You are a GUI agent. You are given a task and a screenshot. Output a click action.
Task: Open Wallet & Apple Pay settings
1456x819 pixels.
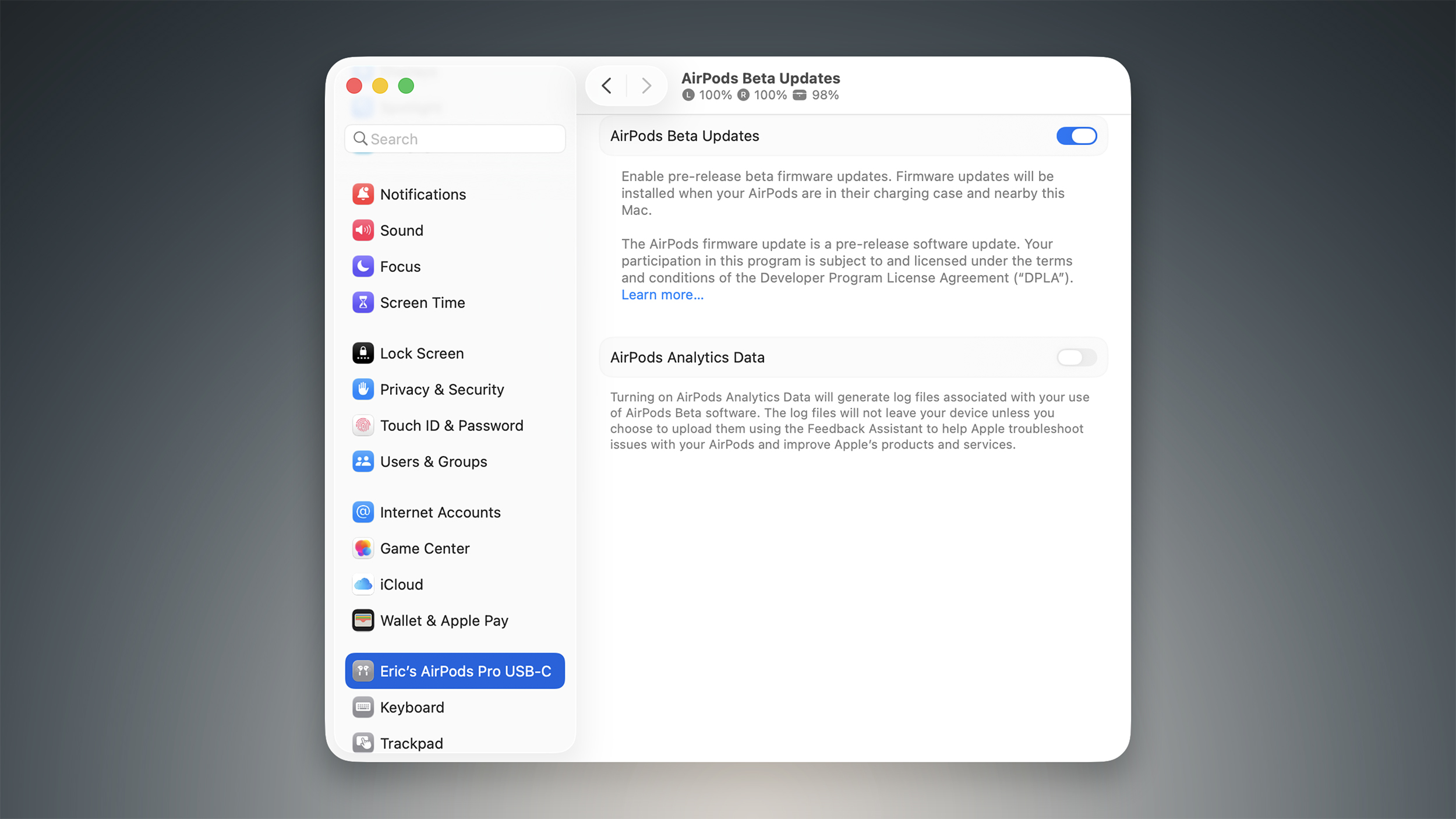pos(455,620)
